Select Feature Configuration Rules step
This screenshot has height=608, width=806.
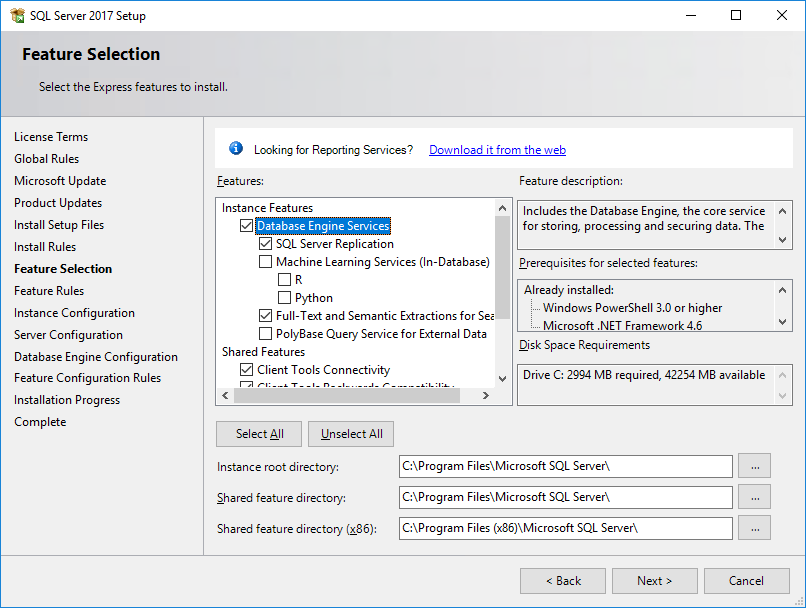[x=87, y=378]
